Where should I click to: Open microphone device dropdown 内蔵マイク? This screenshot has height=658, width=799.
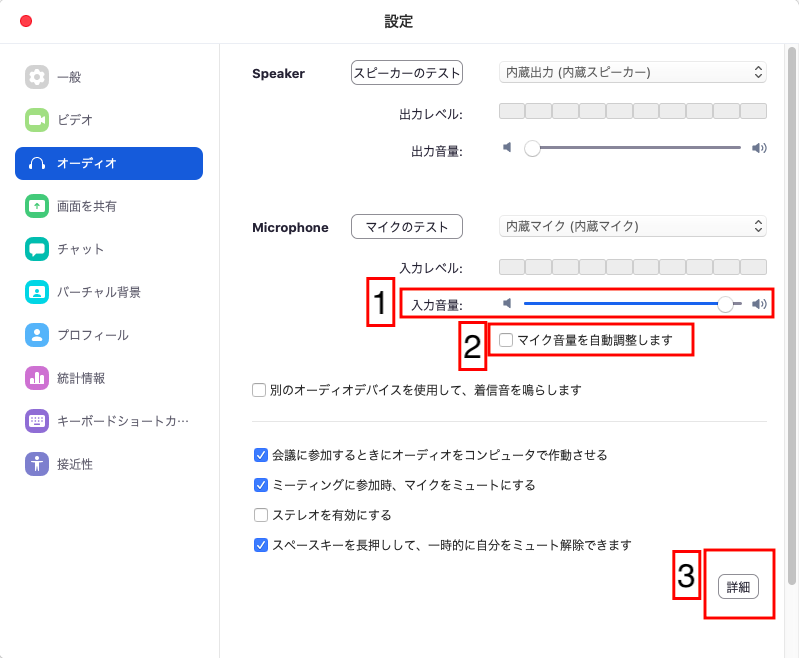pos(633,226)
